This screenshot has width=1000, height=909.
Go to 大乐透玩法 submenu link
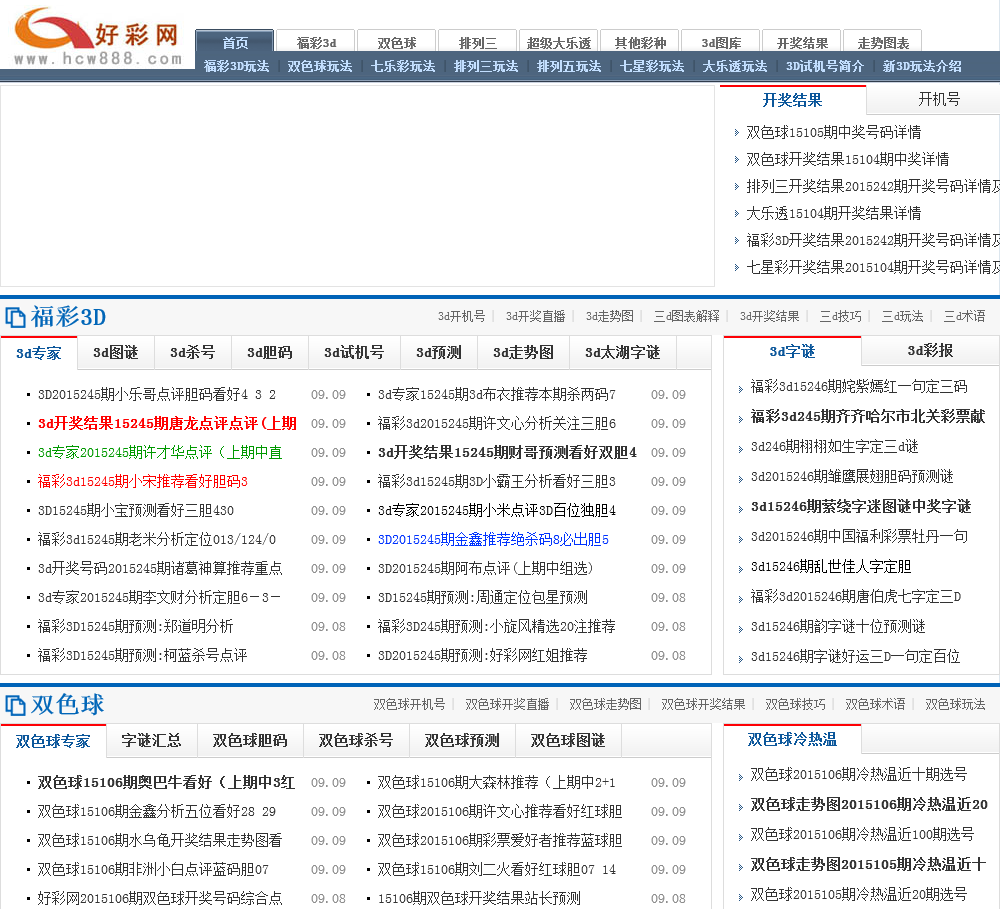pyautogui.click(x=734, y=66)
